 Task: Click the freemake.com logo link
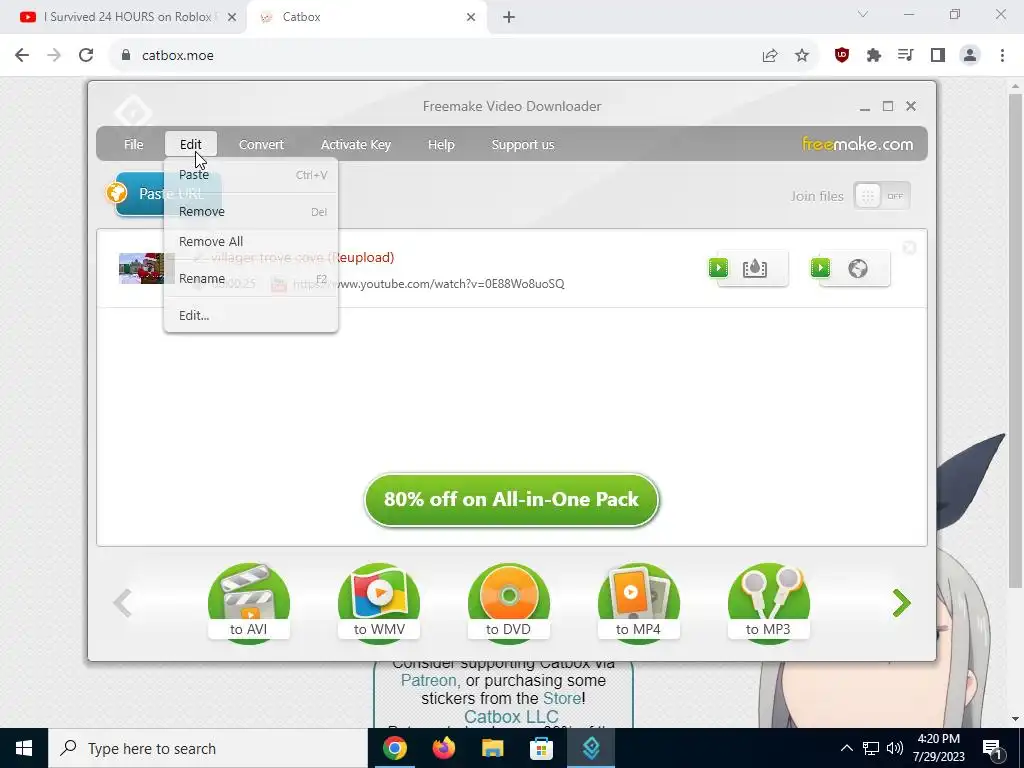click(x=857, y=144)
